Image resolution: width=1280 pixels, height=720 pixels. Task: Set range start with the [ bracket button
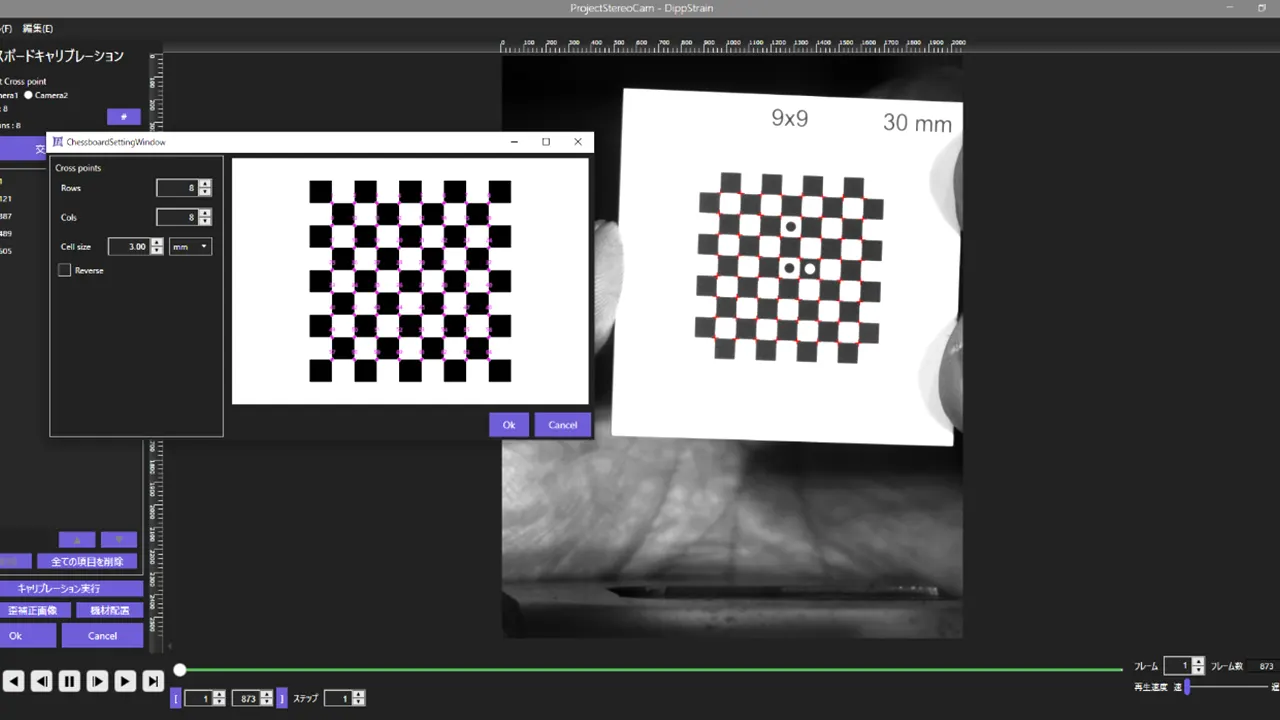[x=177, y=698]
